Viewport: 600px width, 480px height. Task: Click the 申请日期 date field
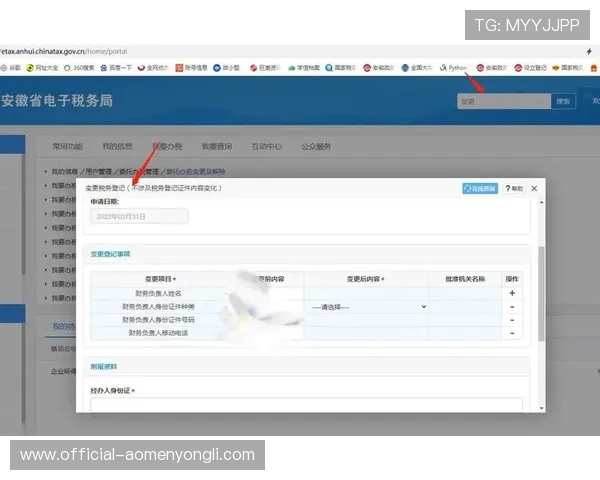coord(139,216)
